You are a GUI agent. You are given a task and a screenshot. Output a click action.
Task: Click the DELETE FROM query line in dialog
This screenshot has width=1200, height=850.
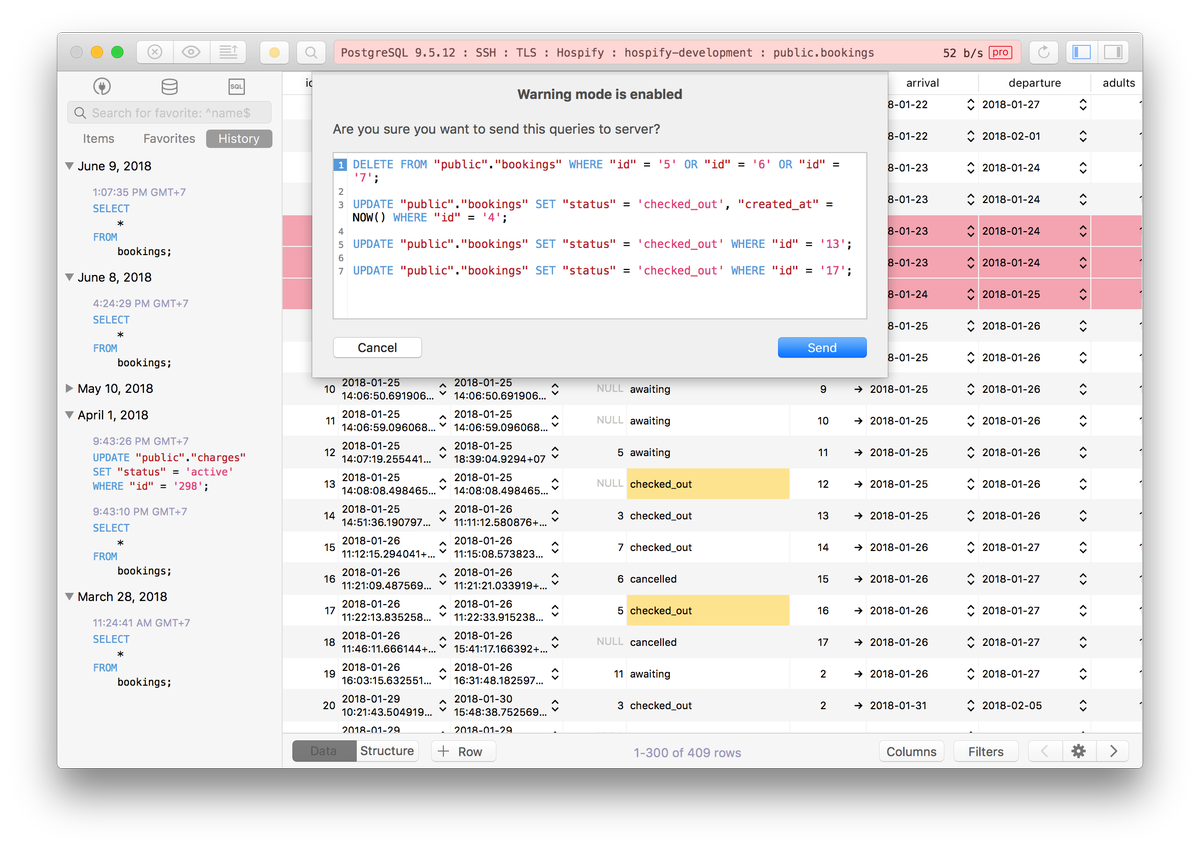pos(598,170)
